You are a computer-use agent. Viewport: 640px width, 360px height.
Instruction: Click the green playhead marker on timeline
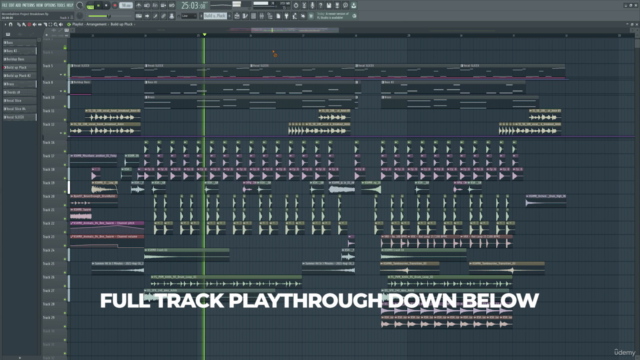click(x=204, y=35)
